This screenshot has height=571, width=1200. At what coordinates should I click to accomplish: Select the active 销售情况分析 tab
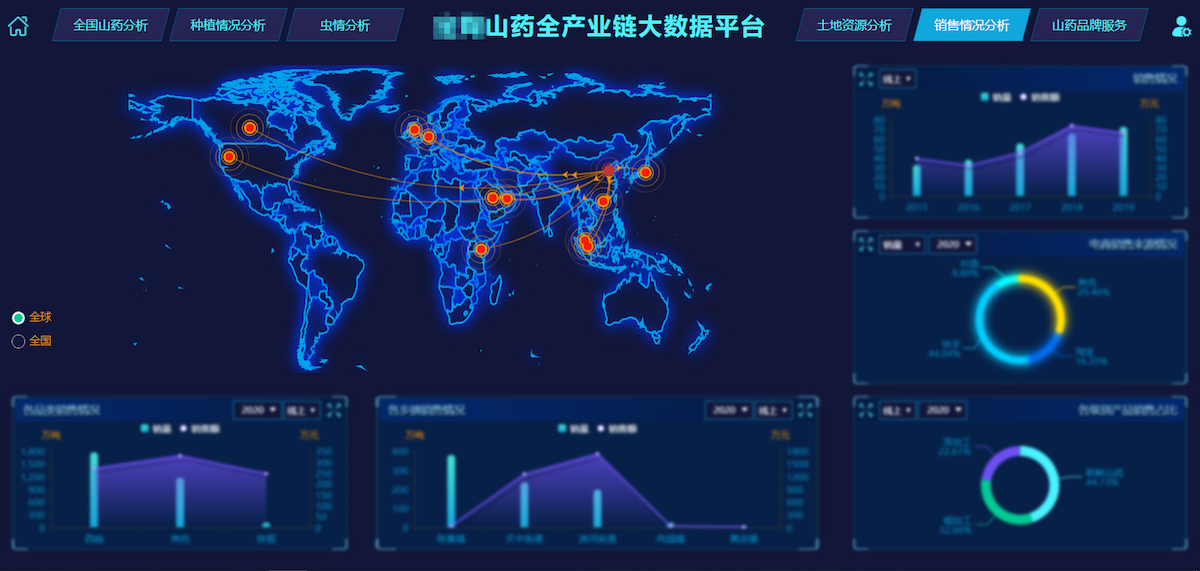pyautogui.click(x=971, y=26)
